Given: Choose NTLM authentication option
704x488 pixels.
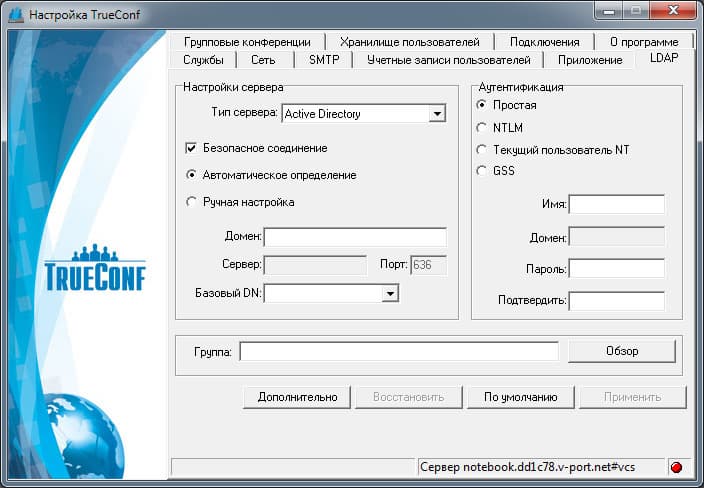Looking at the screenshot, I should (x=481, y=128).
